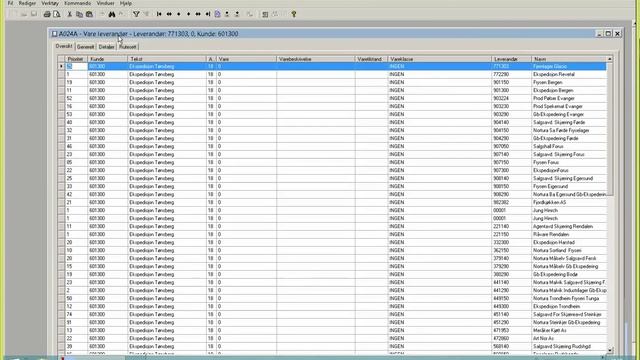The width and height of the screenshot is (640, 360).
Task: Click the Cut scissors icon
Action: pos(70,14)
